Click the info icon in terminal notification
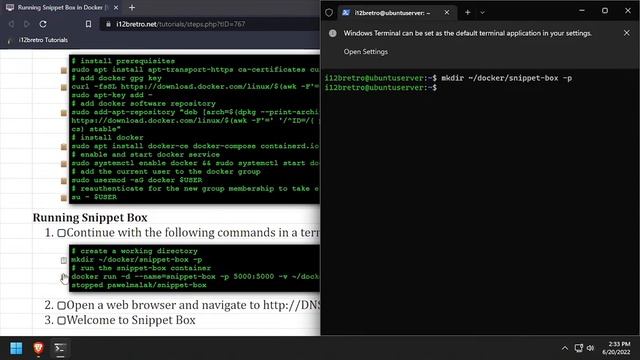The width and height of the screenshot is (640, 360). pos(333,33)
